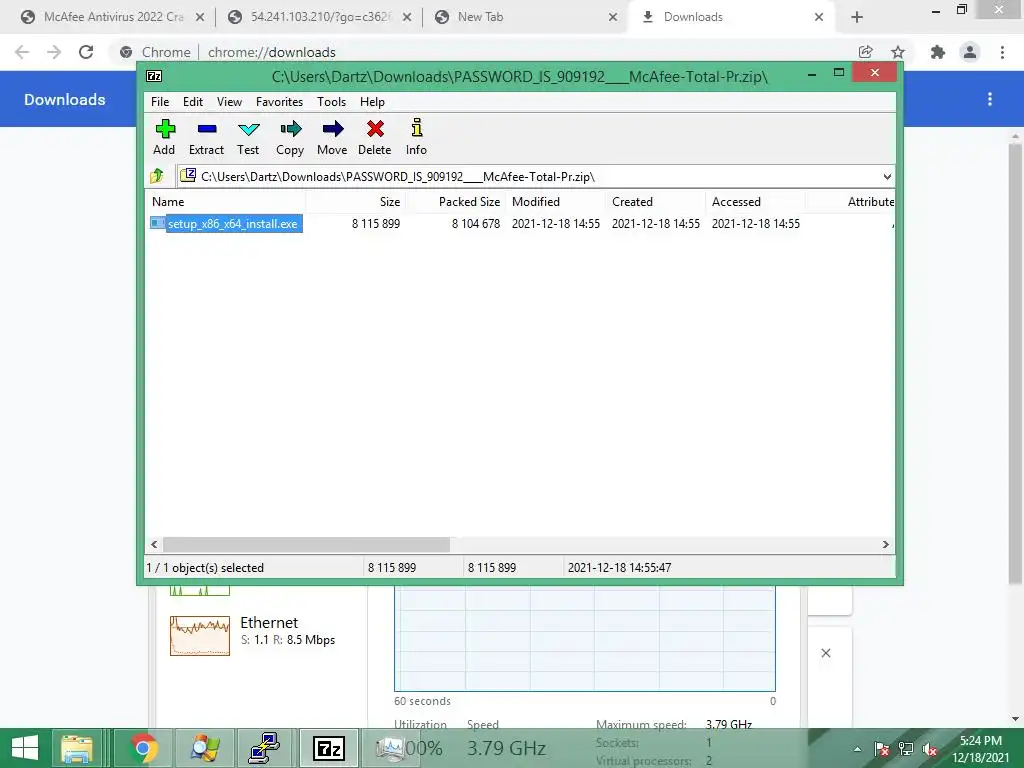Viewport: 1024px width, 768px height.
Task: Open the Edit menu
Action: tap(193, 102)
